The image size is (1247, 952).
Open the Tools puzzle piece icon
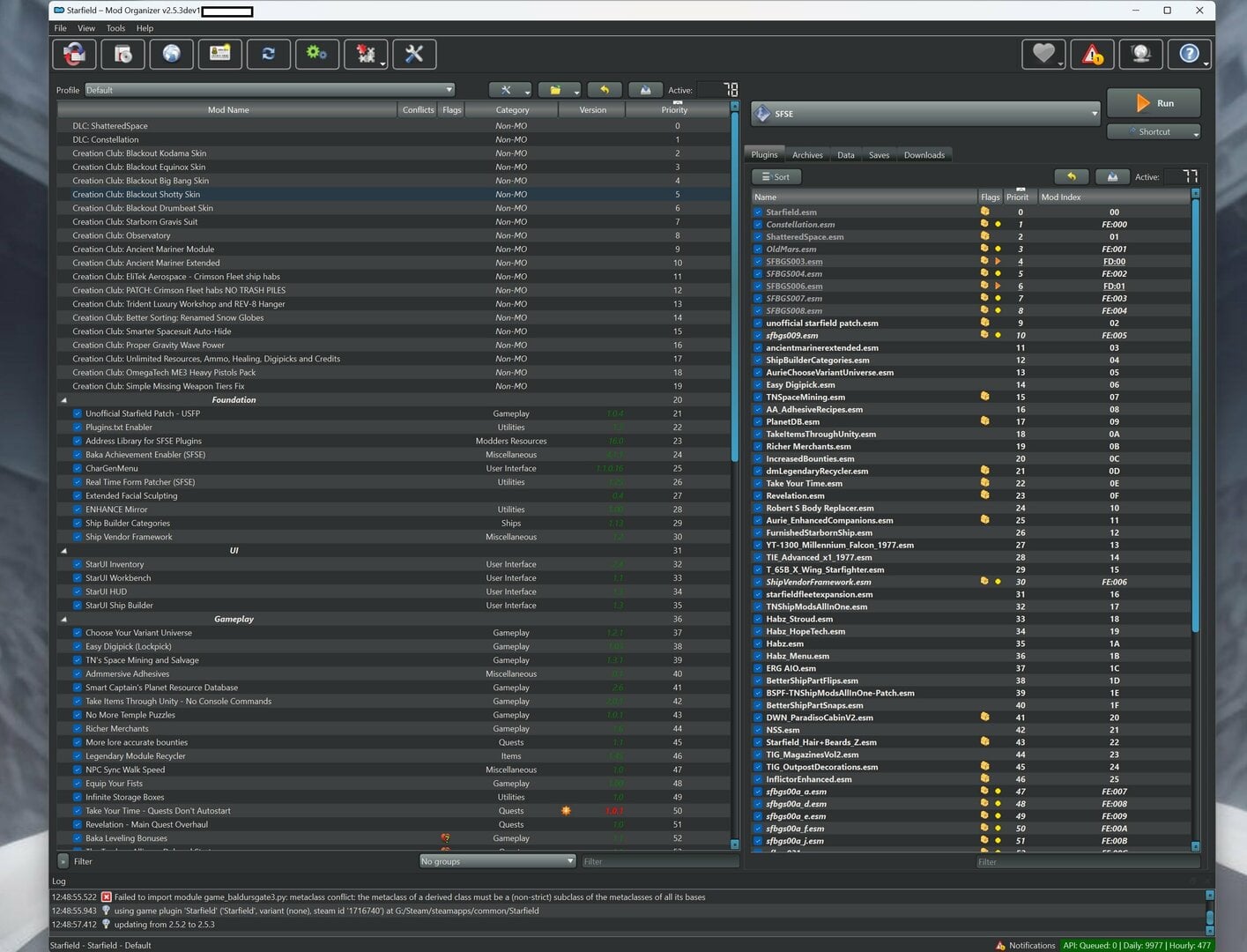[x=365, y=55]
